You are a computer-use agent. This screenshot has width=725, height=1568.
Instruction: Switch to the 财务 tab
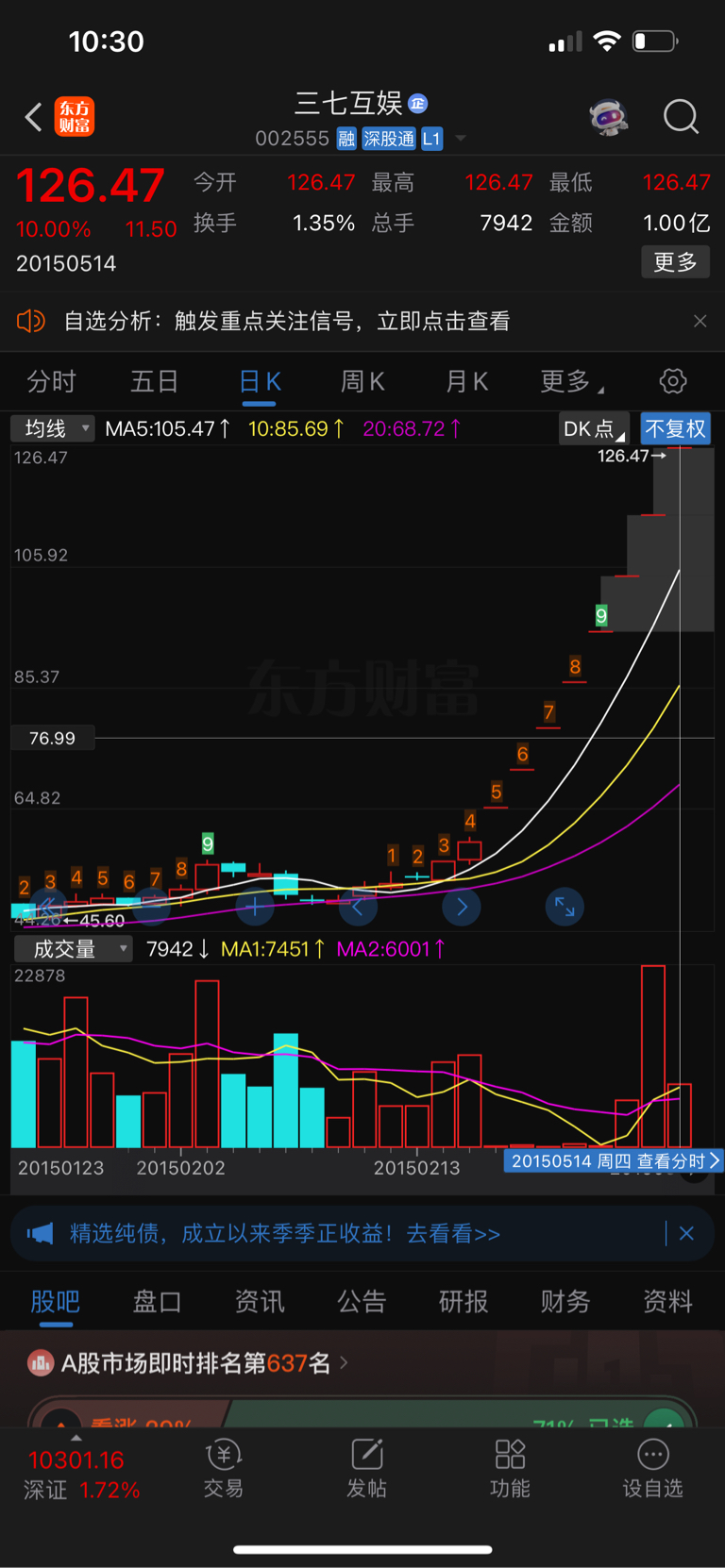[565, 1302]
